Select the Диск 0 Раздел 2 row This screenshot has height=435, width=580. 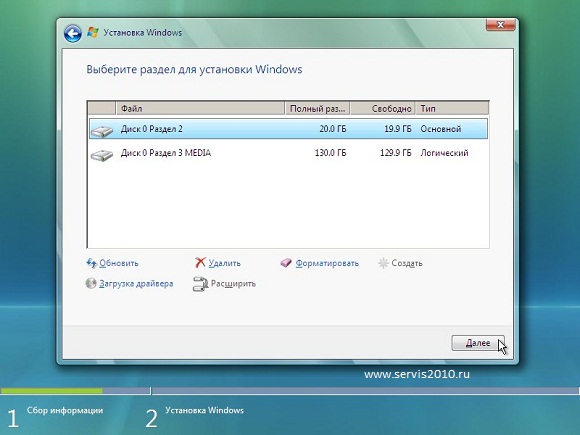[288, 129]
